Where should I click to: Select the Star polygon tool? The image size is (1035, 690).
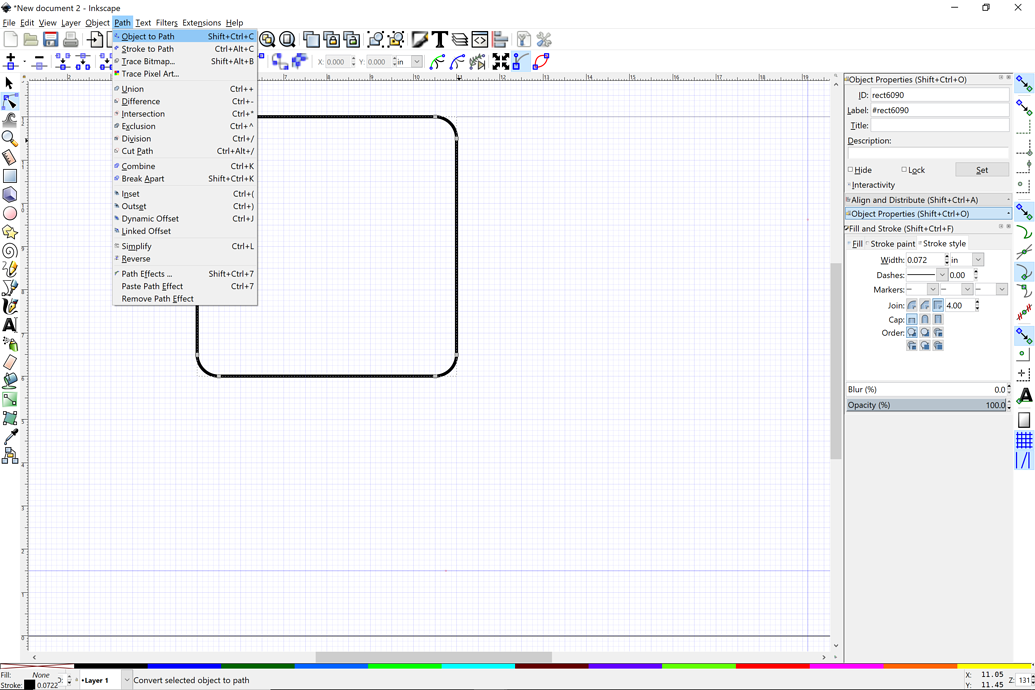(x=9, y=232)
